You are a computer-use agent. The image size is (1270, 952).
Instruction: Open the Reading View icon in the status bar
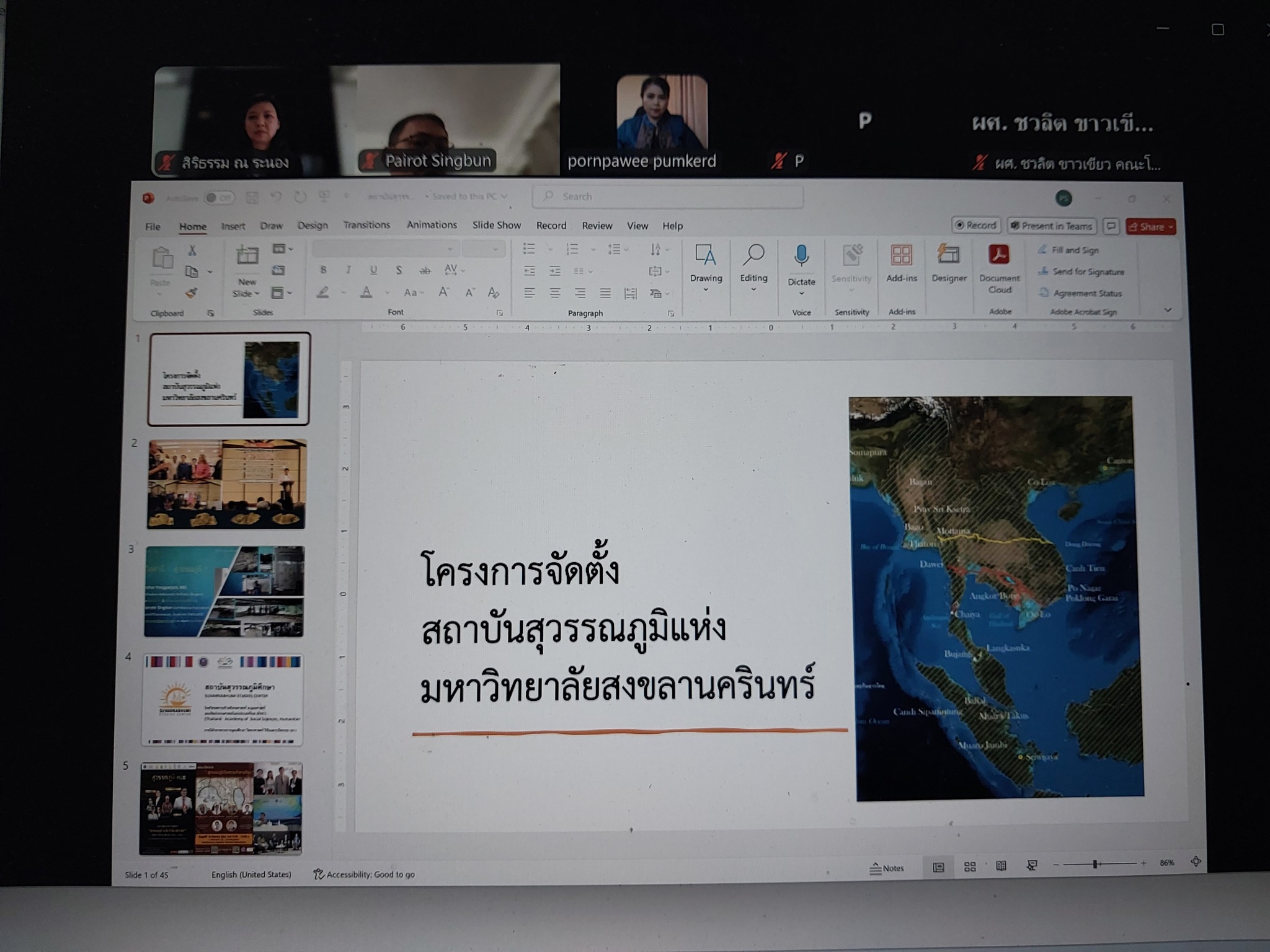click(1001, 866)
